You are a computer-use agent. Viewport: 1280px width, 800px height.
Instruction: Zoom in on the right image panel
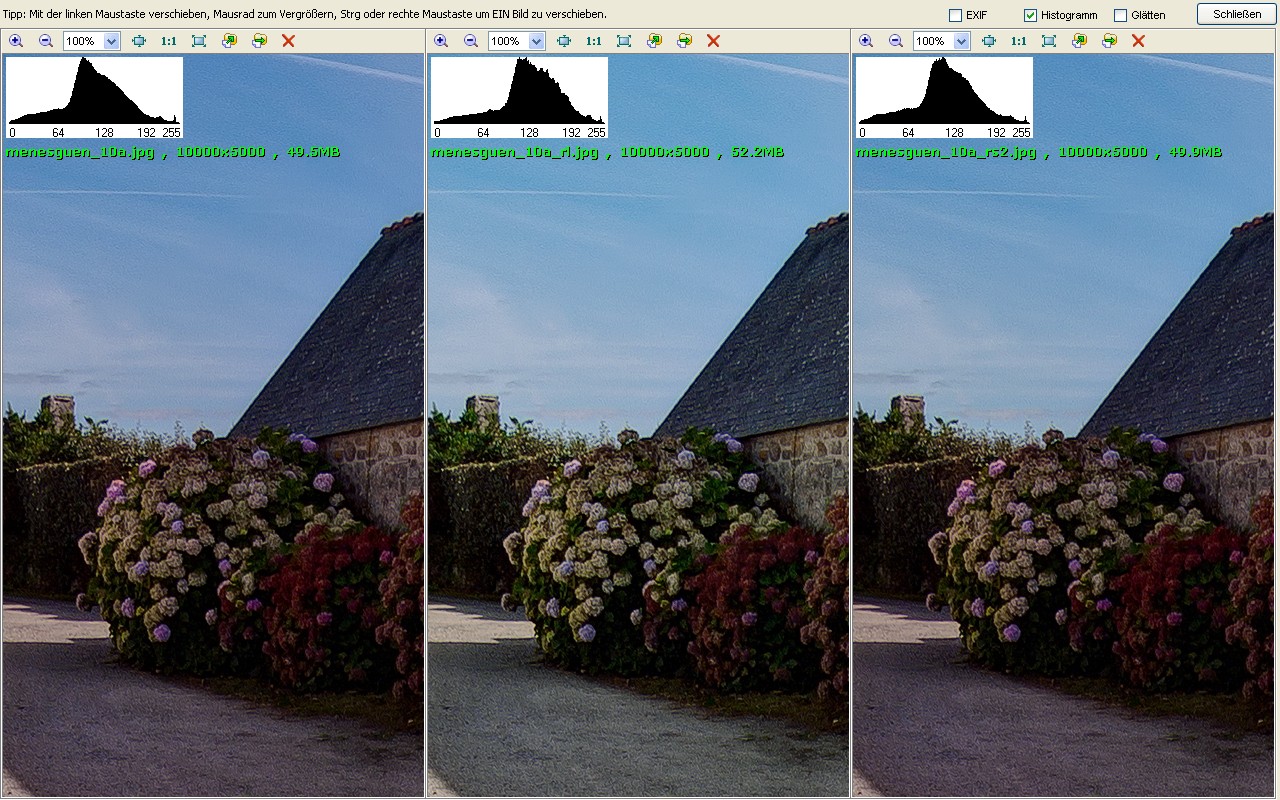[x=866, y=41]
